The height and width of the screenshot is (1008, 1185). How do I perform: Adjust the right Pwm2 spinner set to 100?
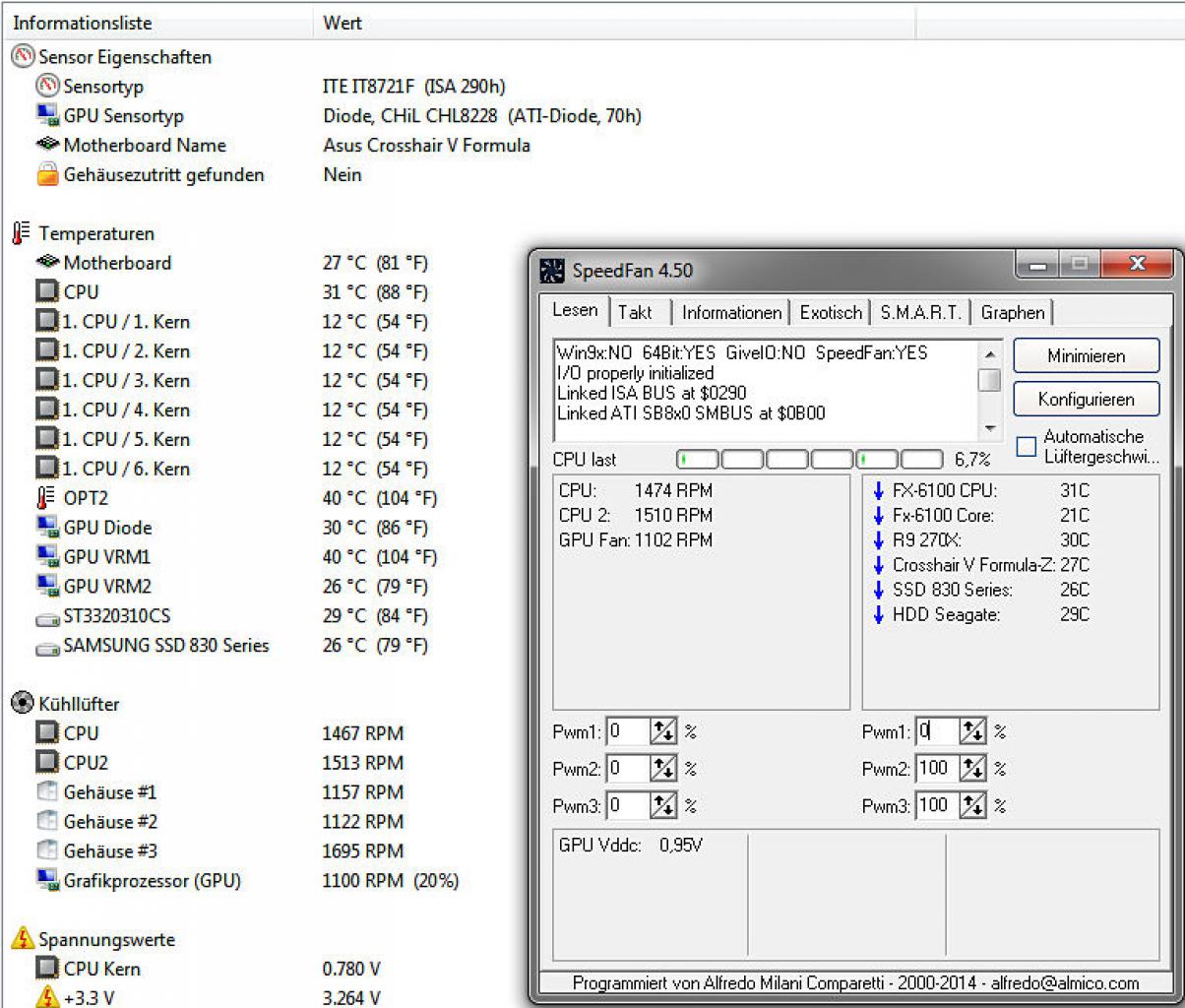coord(972,769)
